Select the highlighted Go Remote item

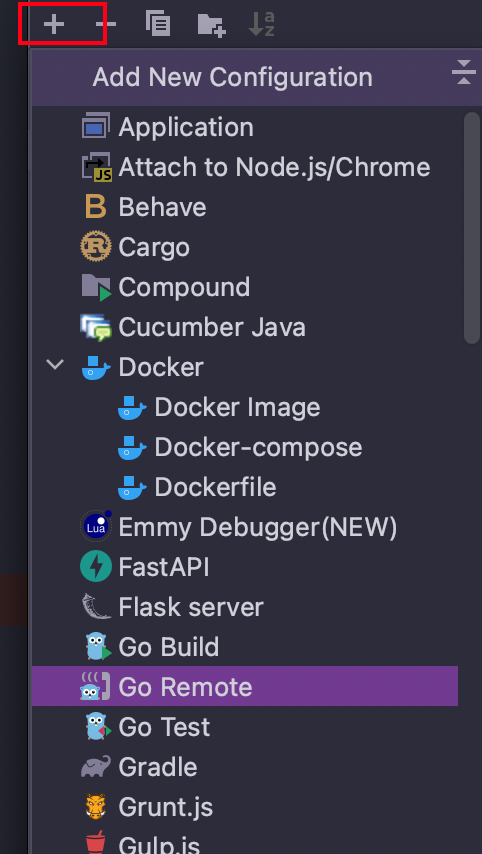click(245, 687)
